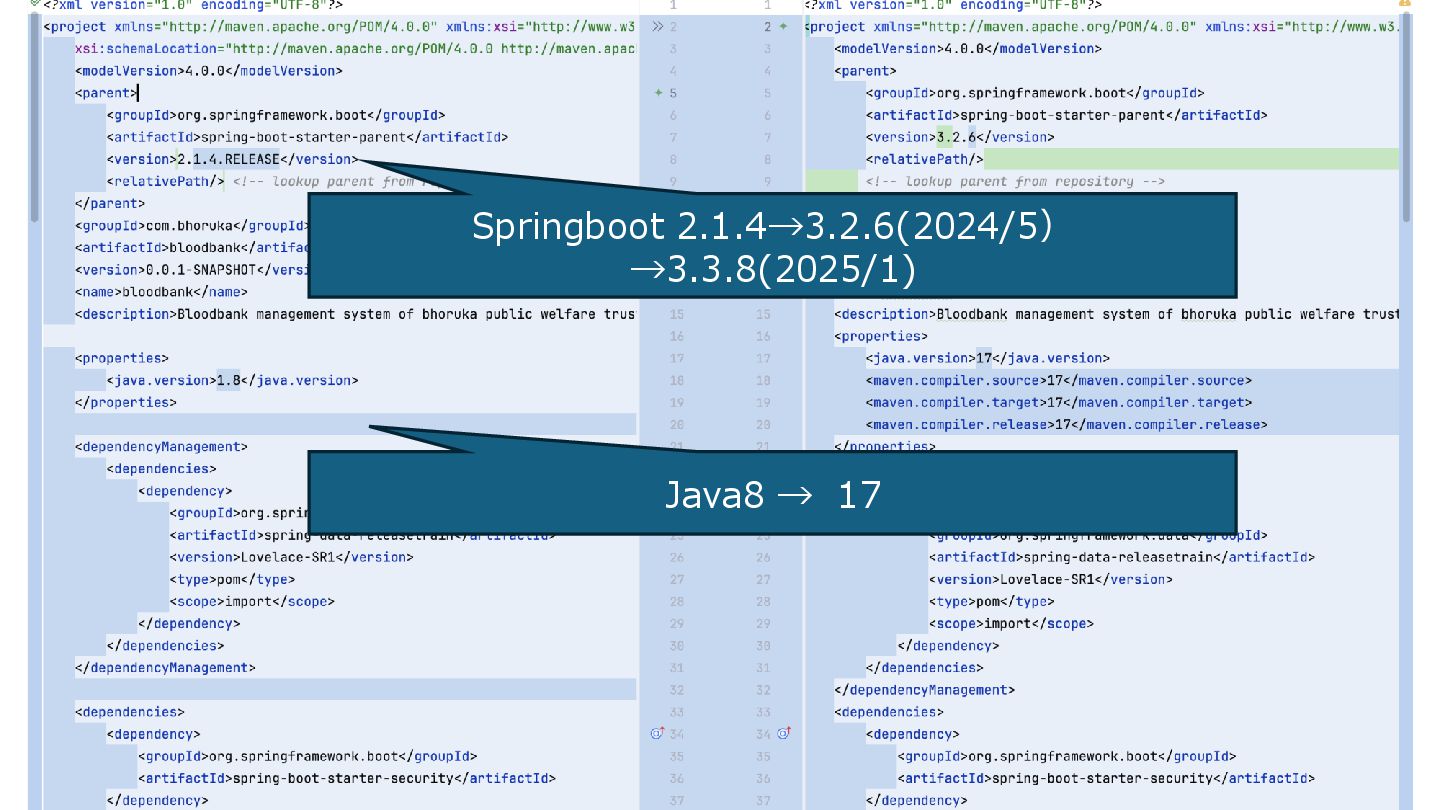This screenshot has height=810, width=1440.
Task: Click scope import line in left pane
Action: coord(252,601)
